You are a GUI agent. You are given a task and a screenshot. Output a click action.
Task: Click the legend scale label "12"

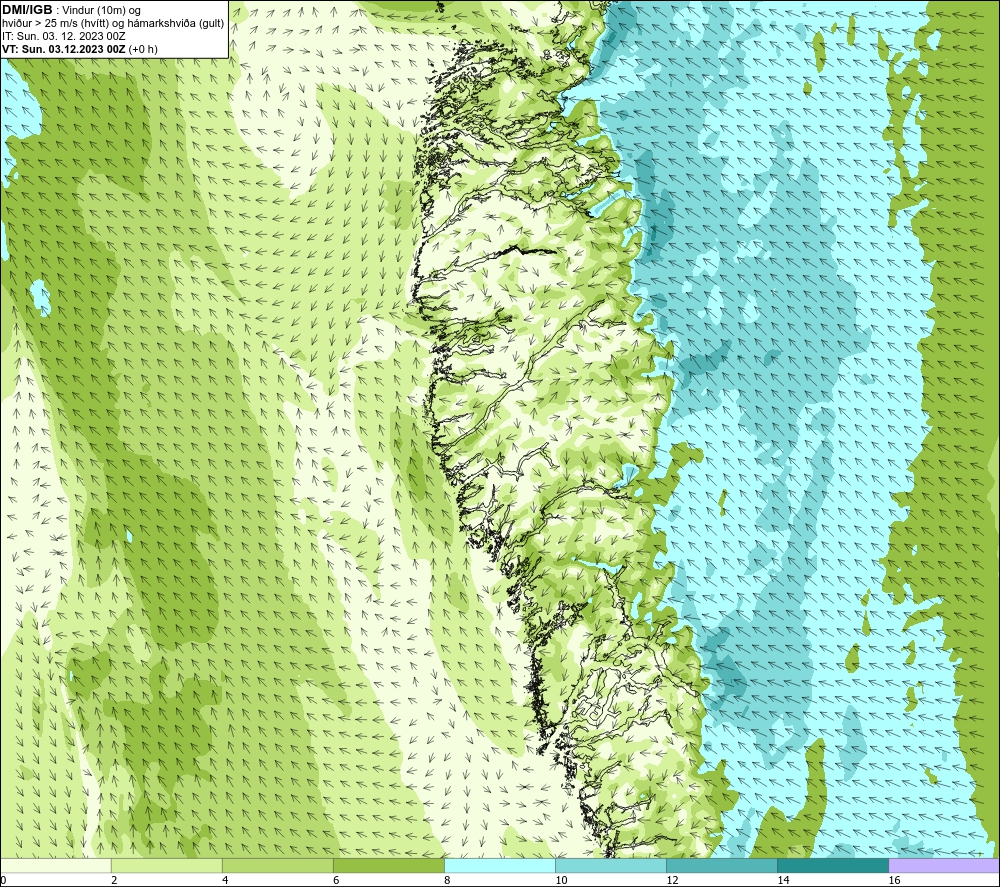pos(672,881)
